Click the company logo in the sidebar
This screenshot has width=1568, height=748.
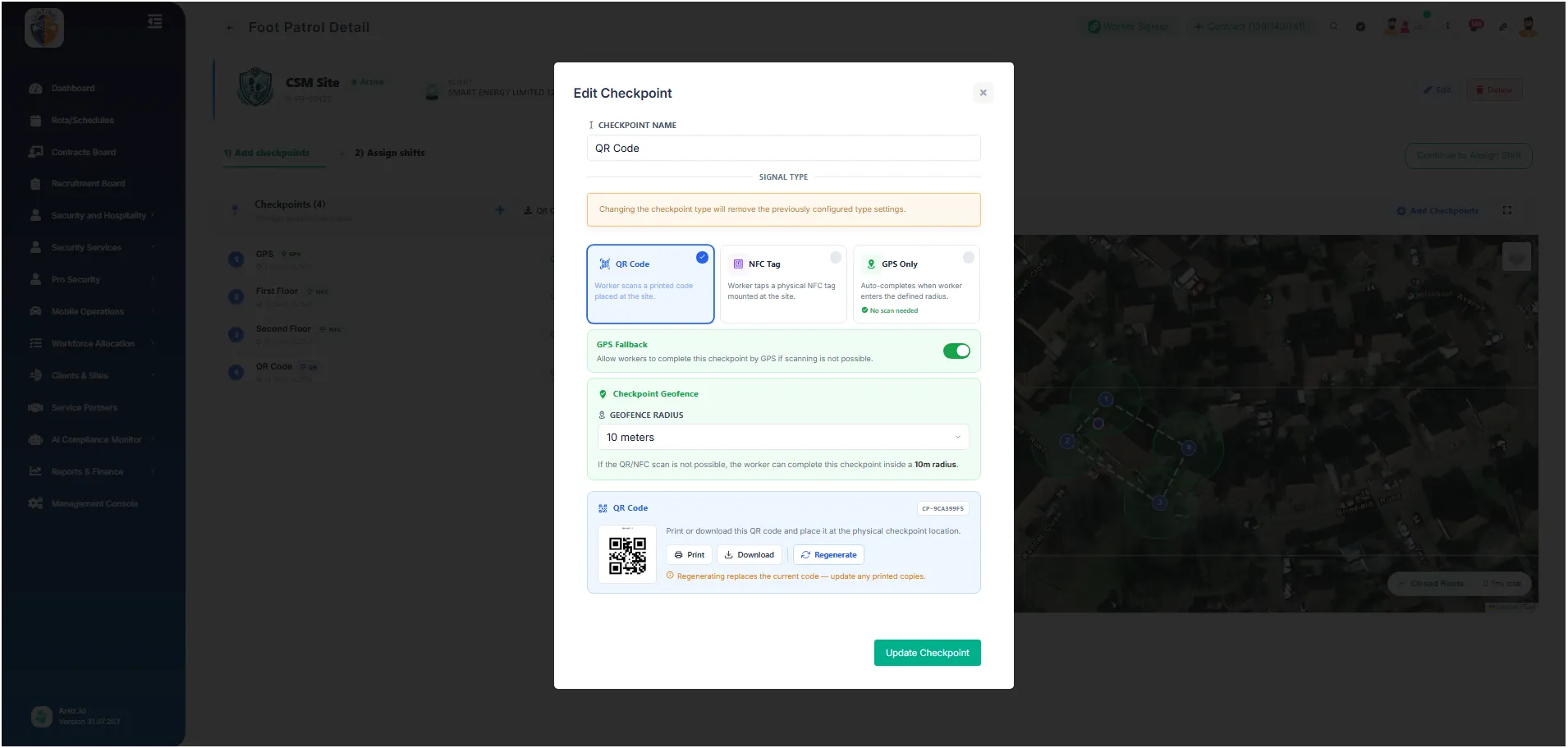(44, 28)
